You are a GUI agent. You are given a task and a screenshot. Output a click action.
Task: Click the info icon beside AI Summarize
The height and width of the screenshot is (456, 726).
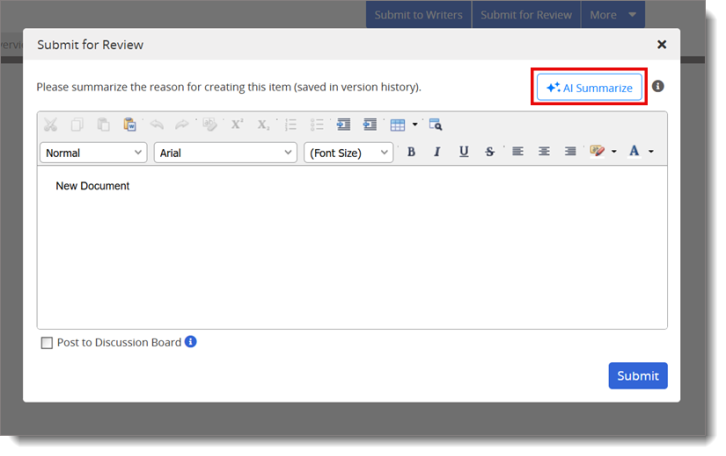point(658,86)
